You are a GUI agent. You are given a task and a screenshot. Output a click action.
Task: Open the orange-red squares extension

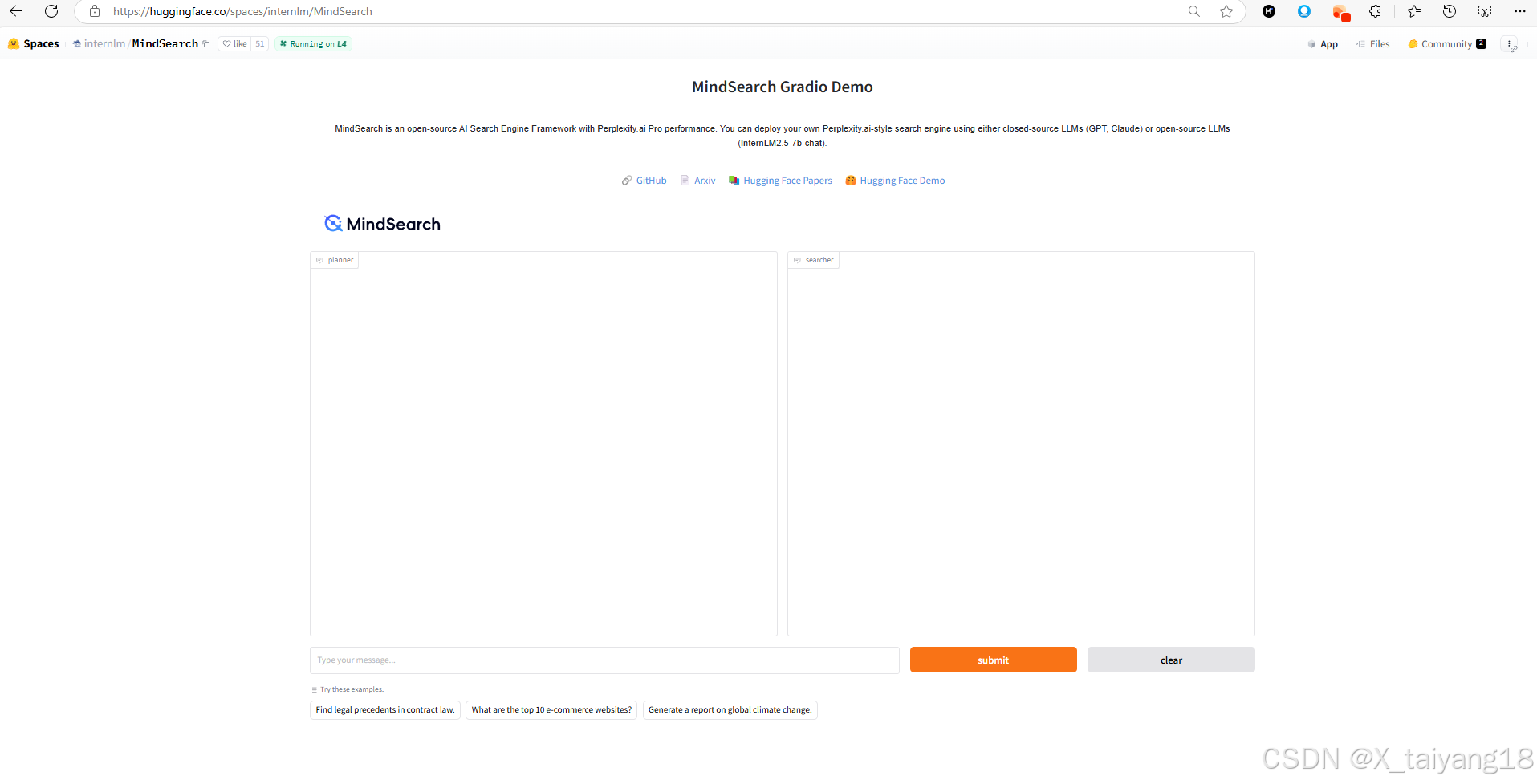[1340, 12]
